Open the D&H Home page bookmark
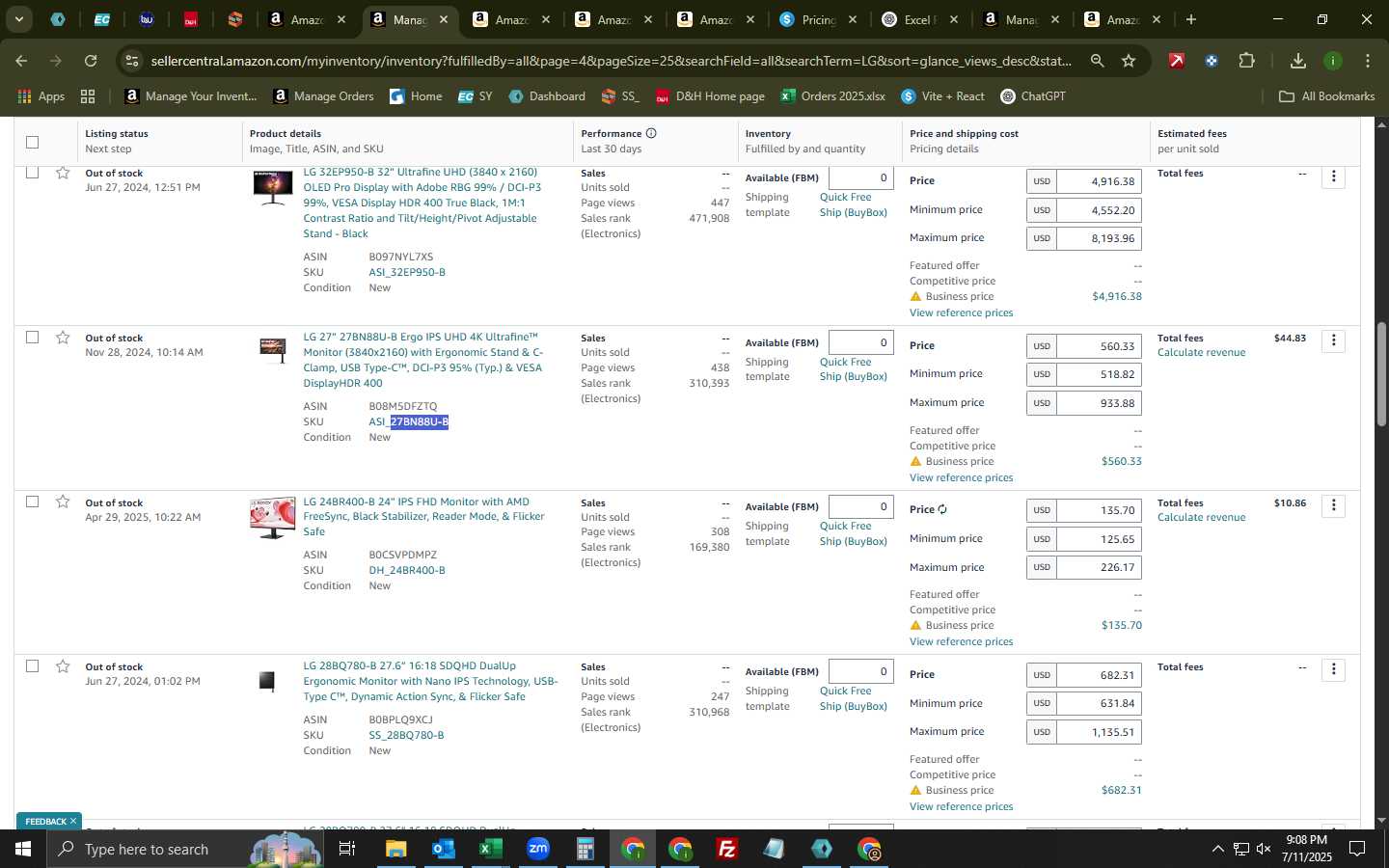This screenshot has width=1389, height=868. coord(710,96)
